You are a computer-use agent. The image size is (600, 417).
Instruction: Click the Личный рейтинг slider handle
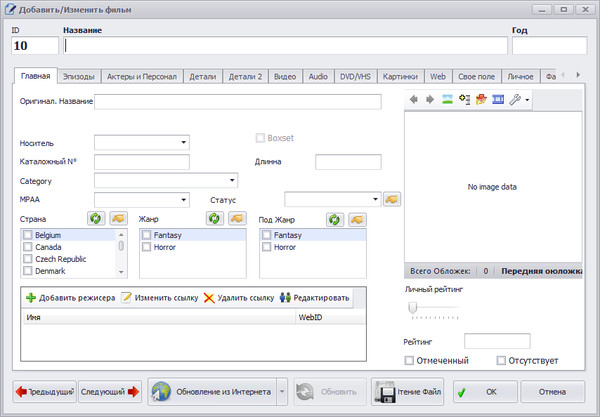point(410,306)
